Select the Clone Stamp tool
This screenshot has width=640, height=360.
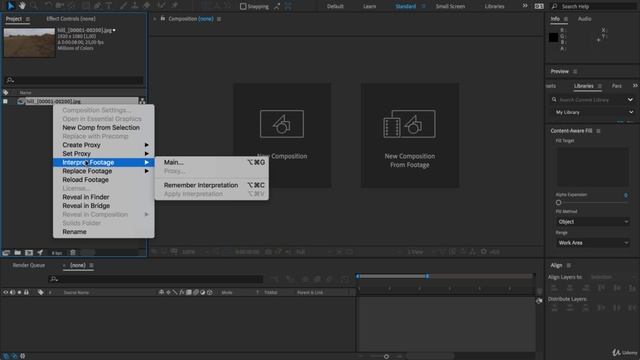coord(135,6)
